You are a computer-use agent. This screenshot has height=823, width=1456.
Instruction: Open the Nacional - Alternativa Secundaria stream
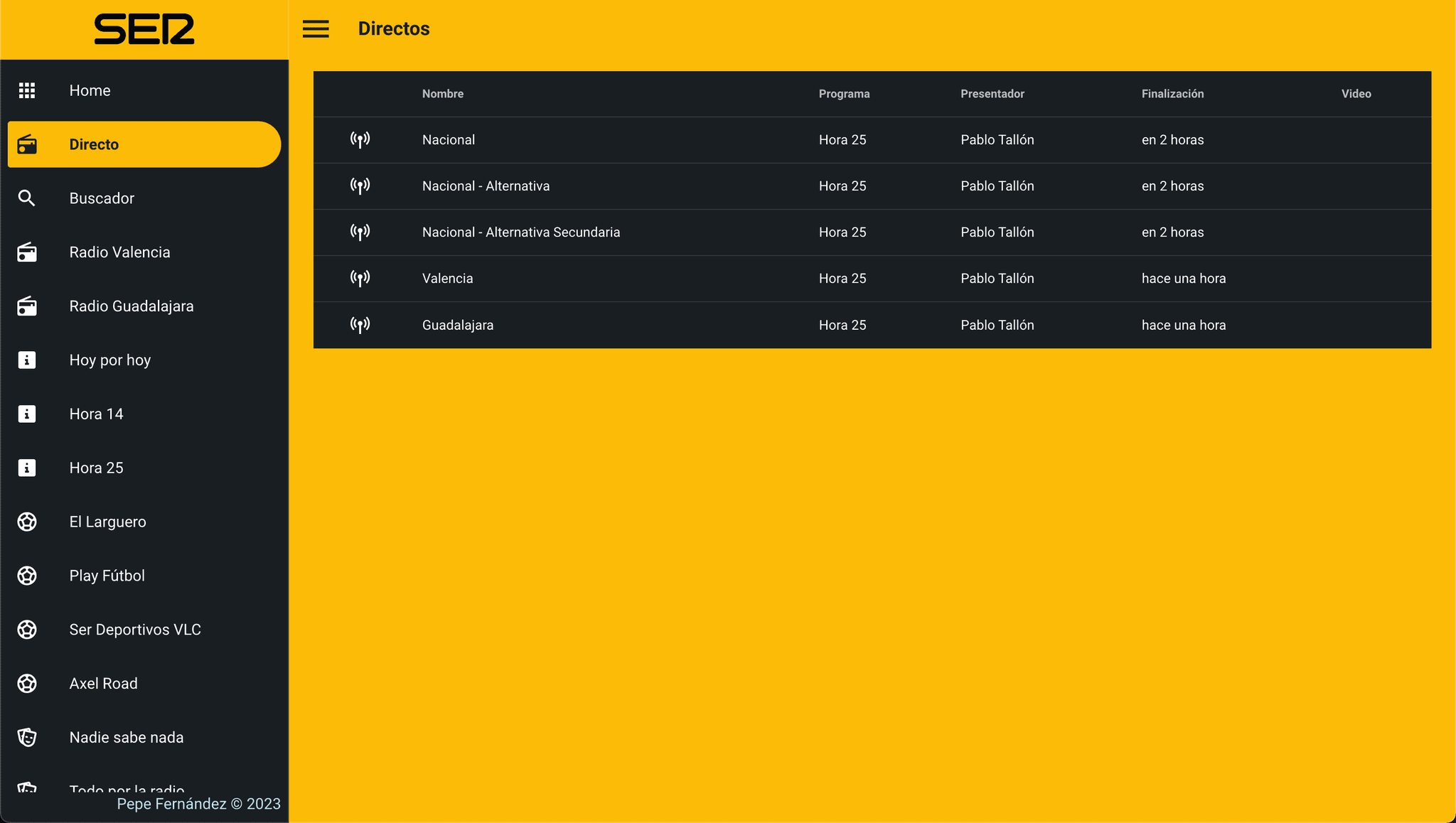(x=521, y=232)
